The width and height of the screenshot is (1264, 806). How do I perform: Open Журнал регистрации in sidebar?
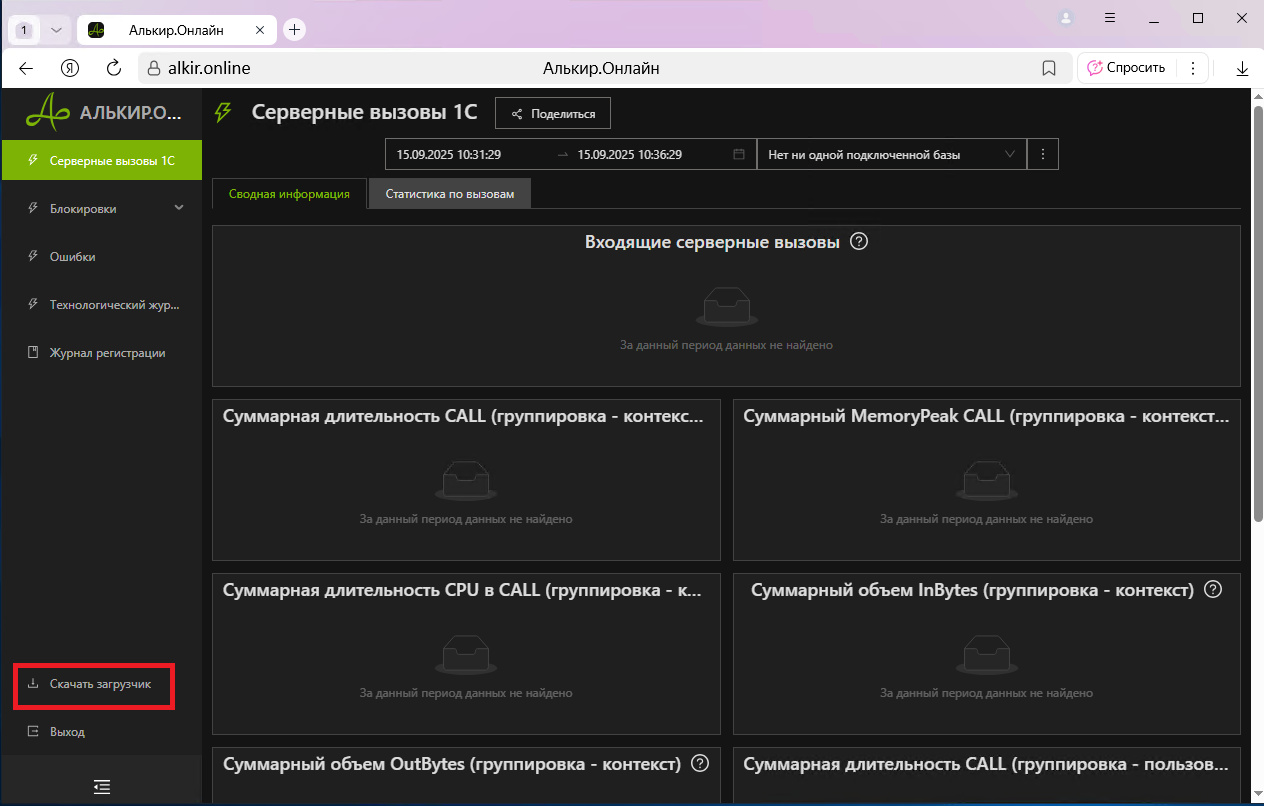click(107, 353)
